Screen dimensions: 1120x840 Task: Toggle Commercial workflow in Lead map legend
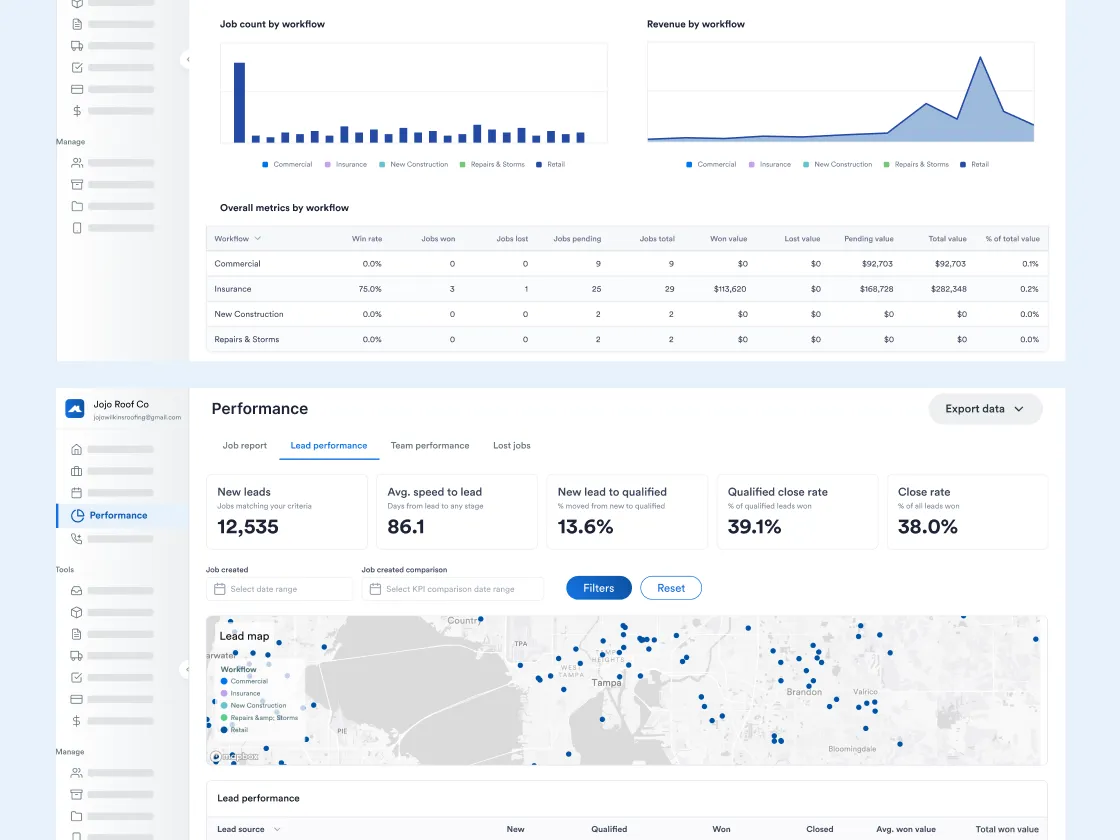pos(244,681)
